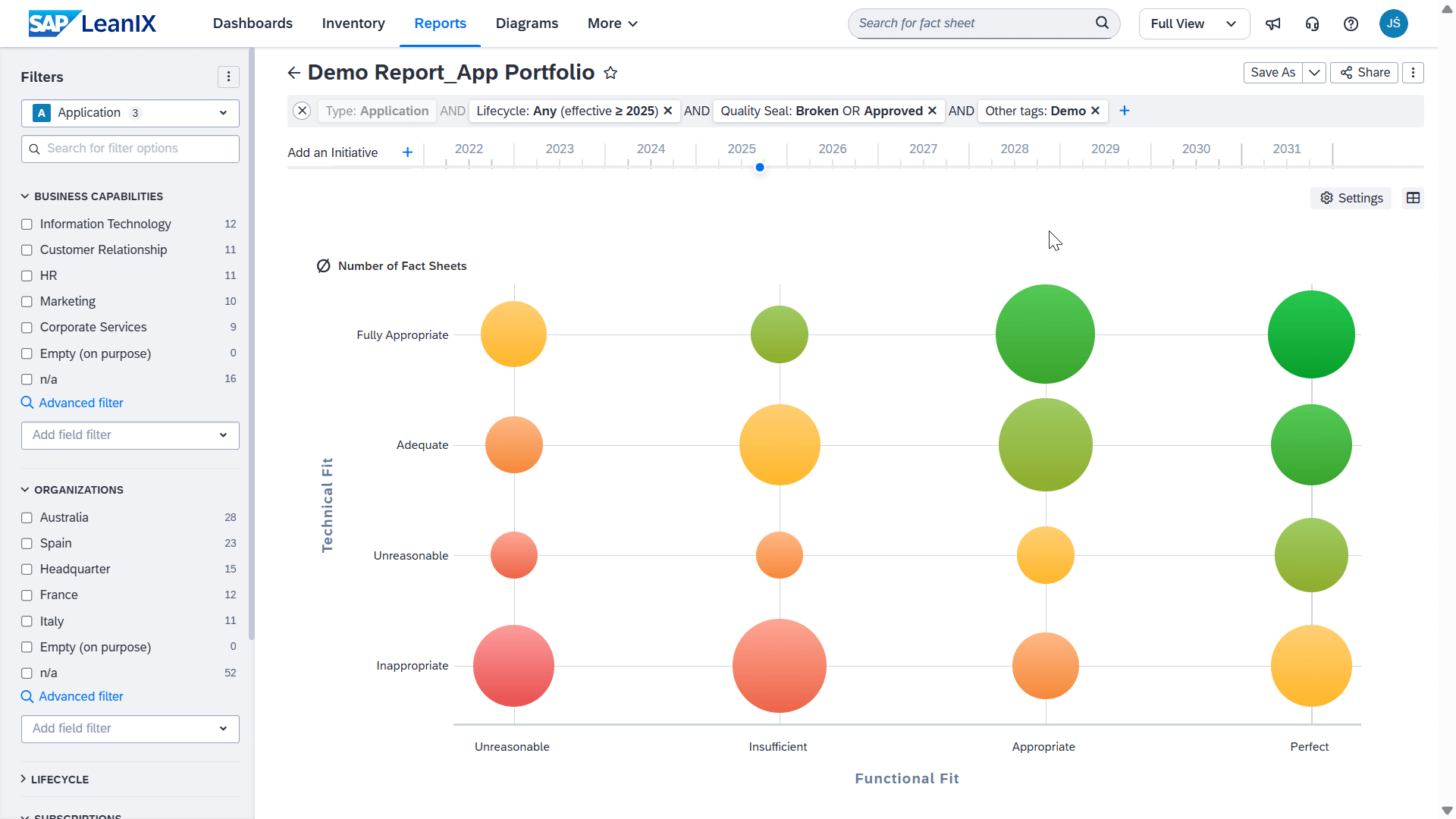Click the announcements megaphone icon
This screenshot has width=1456, height=819.
click(1273, 24)
